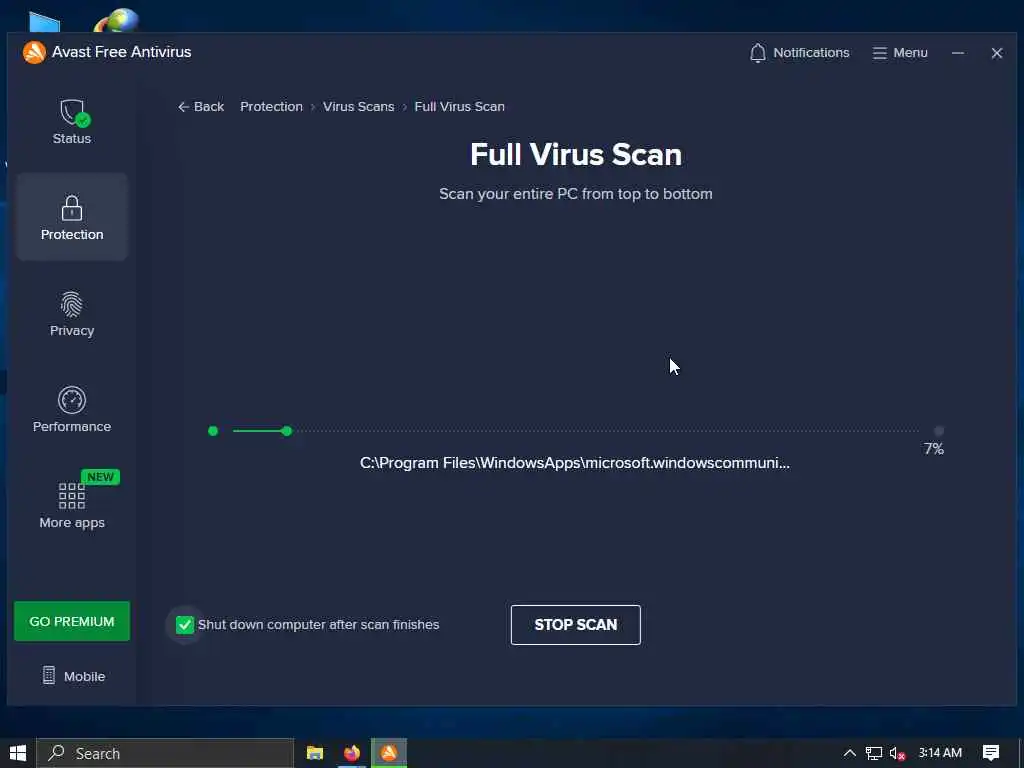Screen dimensions: 1024x768
Task: Click the muted volume tray icon
Action: [x=897, y=754]
